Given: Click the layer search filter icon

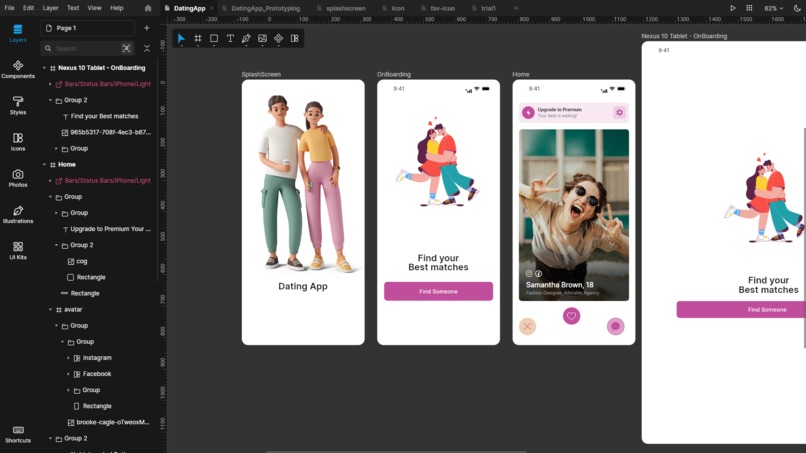Looking at the screenshot, I should point(126,48).
